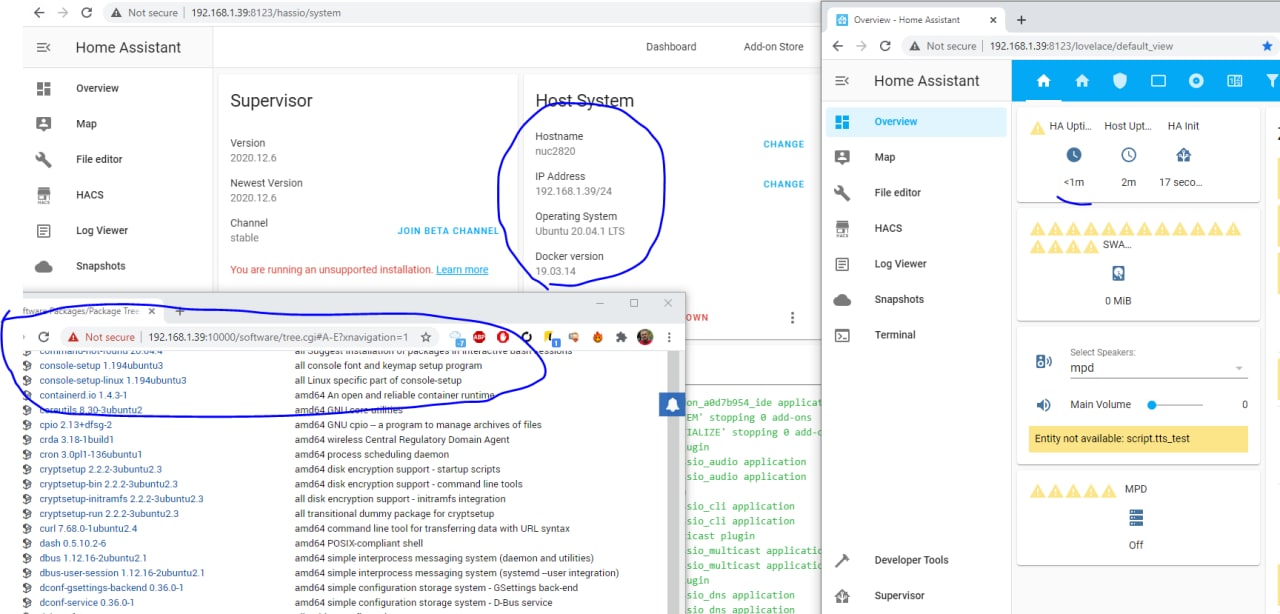Reload the lovelace default_view page

[885, 46]
